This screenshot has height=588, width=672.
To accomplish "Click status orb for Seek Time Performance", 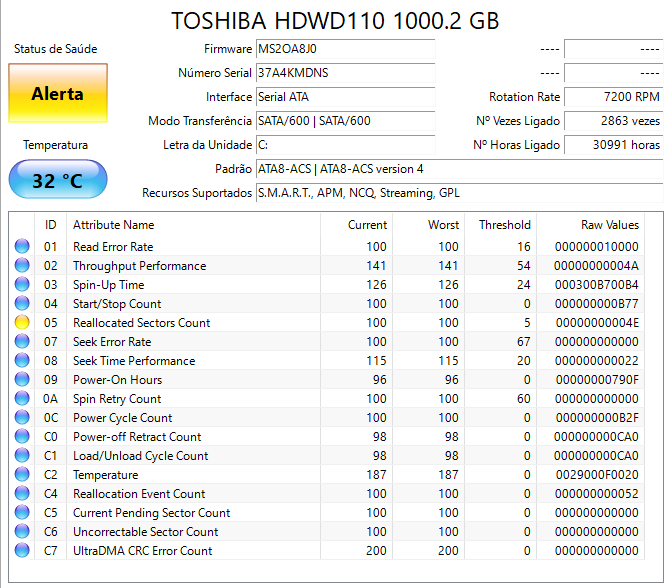I will [x=22, y=360].
